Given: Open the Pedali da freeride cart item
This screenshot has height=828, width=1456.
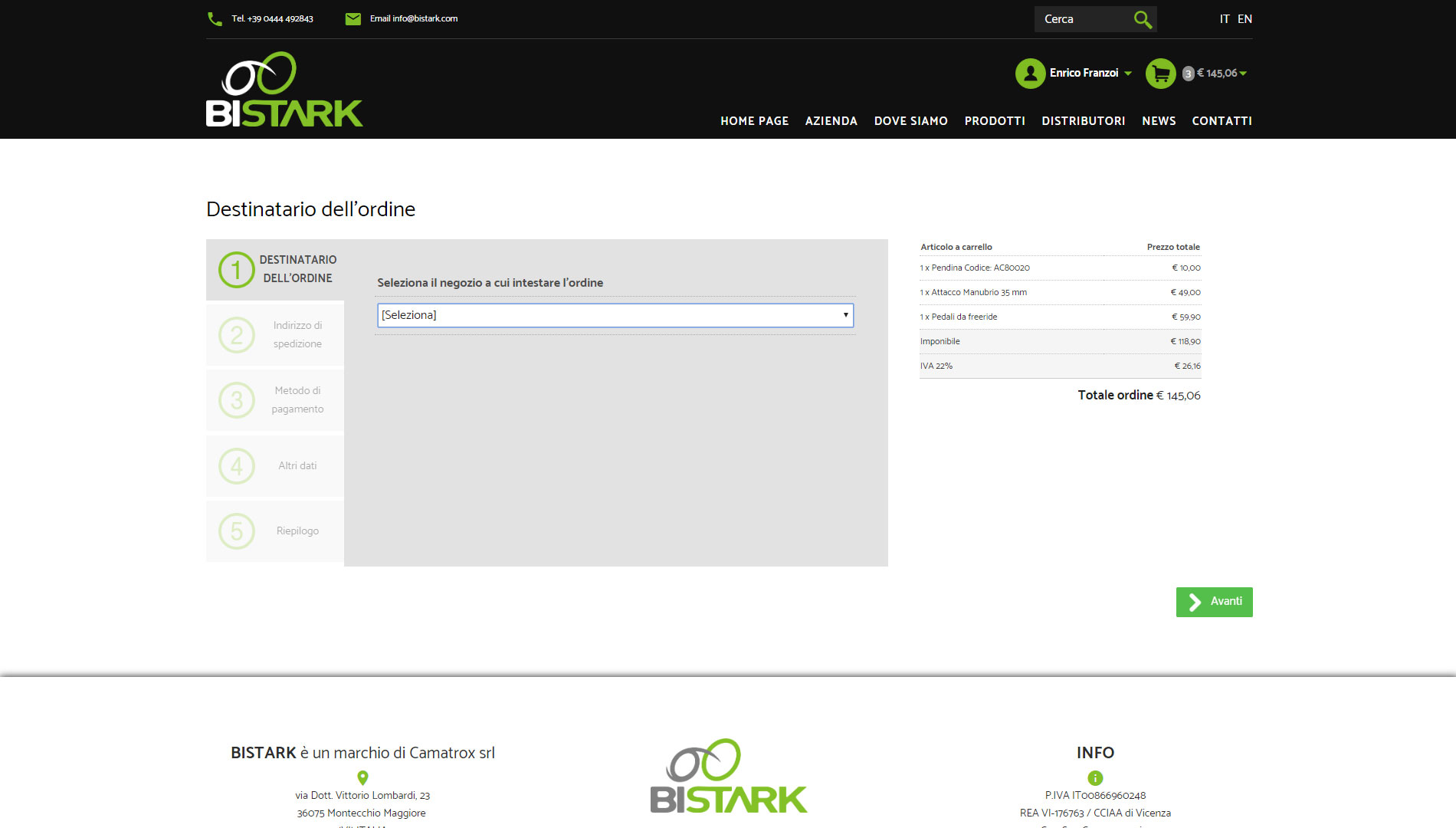Looking at the screenshot, I should (964, 317).
